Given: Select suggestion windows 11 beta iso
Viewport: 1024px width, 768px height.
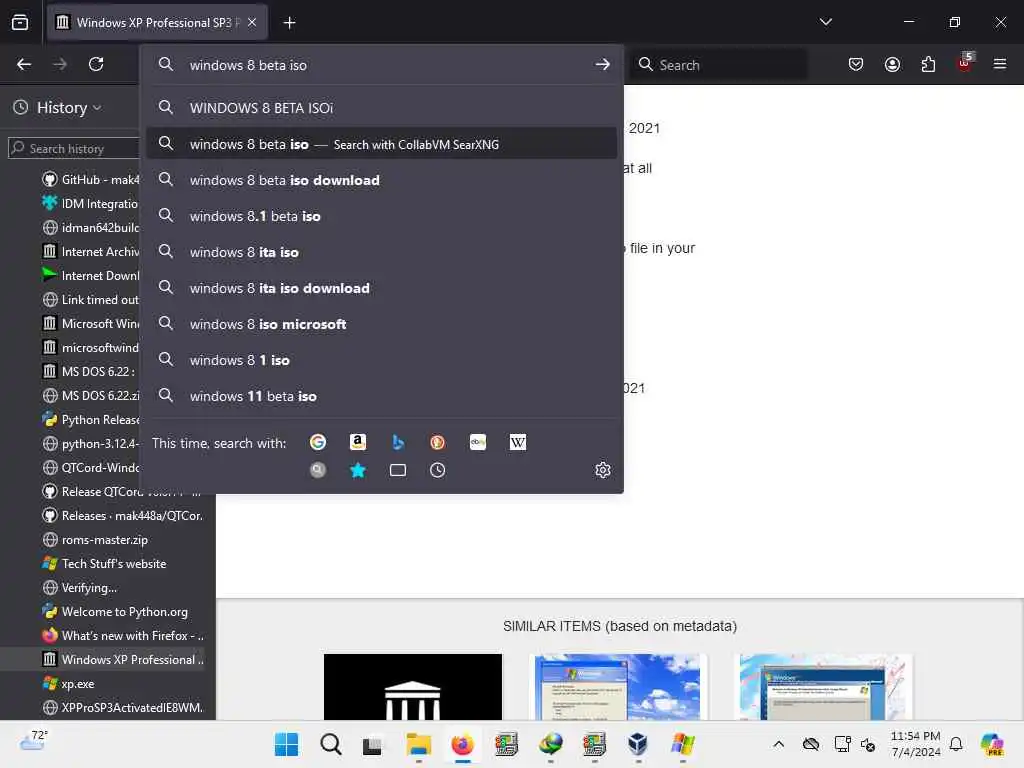Looking at the screenshot, I should (x=381, y=396).
